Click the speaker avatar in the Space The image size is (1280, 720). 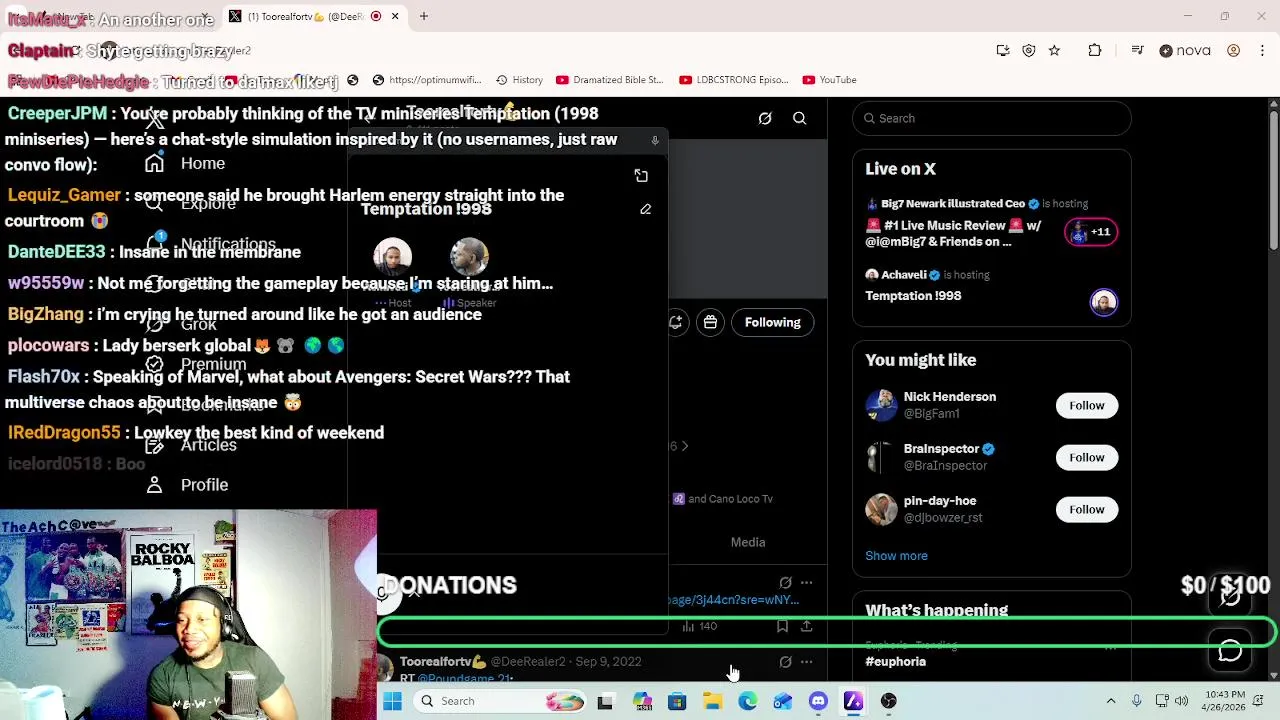tap(469, 258)
